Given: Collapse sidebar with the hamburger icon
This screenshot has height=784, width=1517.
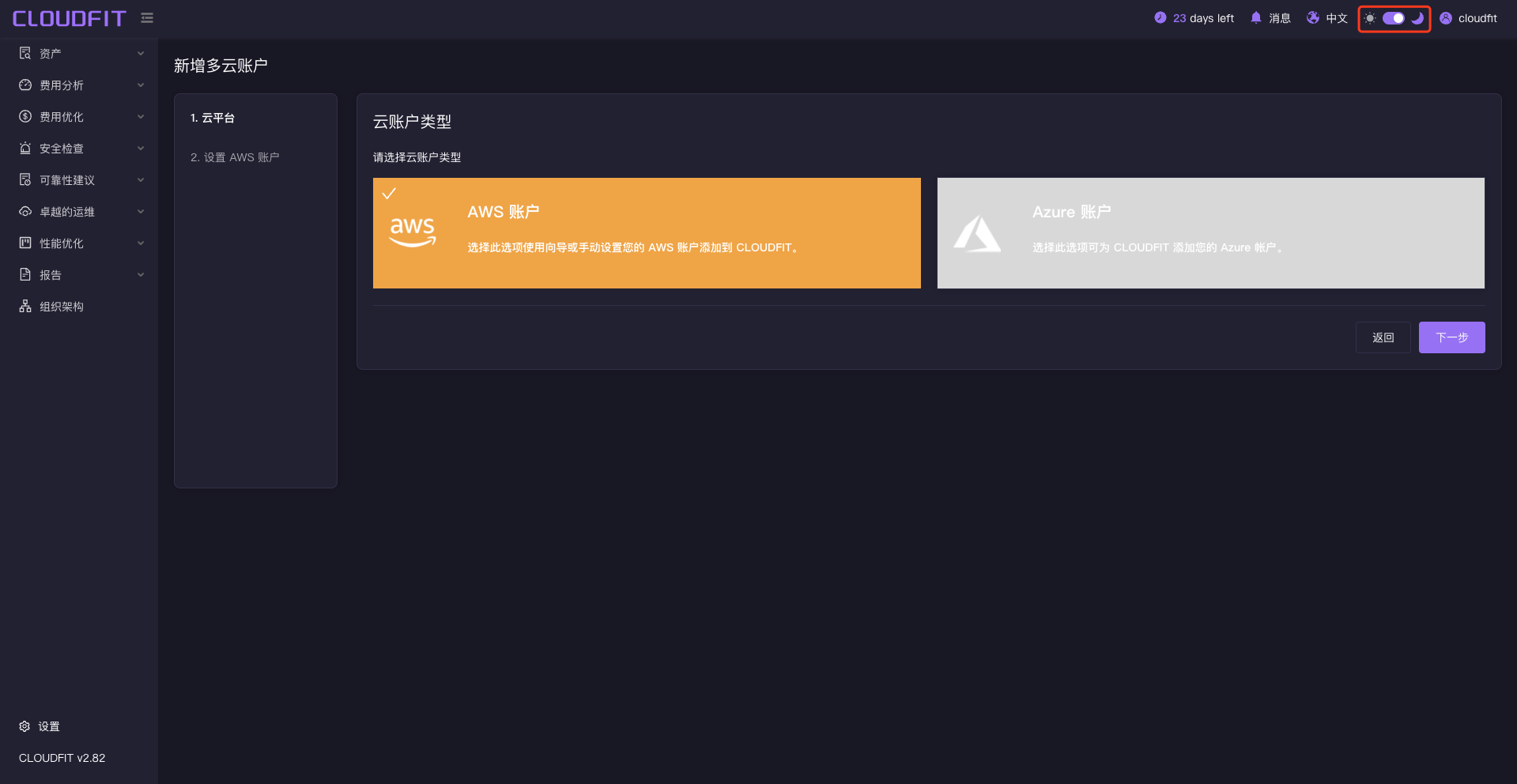Looking at the screenshot, I should click(x=147, y=18).
